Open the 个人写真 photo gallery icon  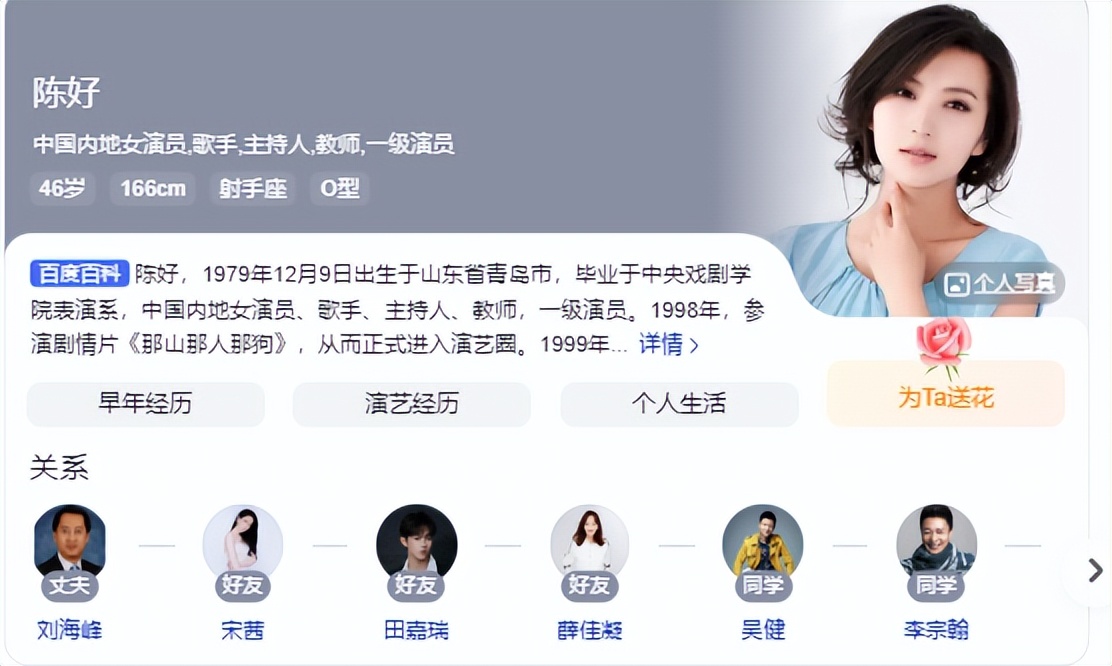coord(957,284)
